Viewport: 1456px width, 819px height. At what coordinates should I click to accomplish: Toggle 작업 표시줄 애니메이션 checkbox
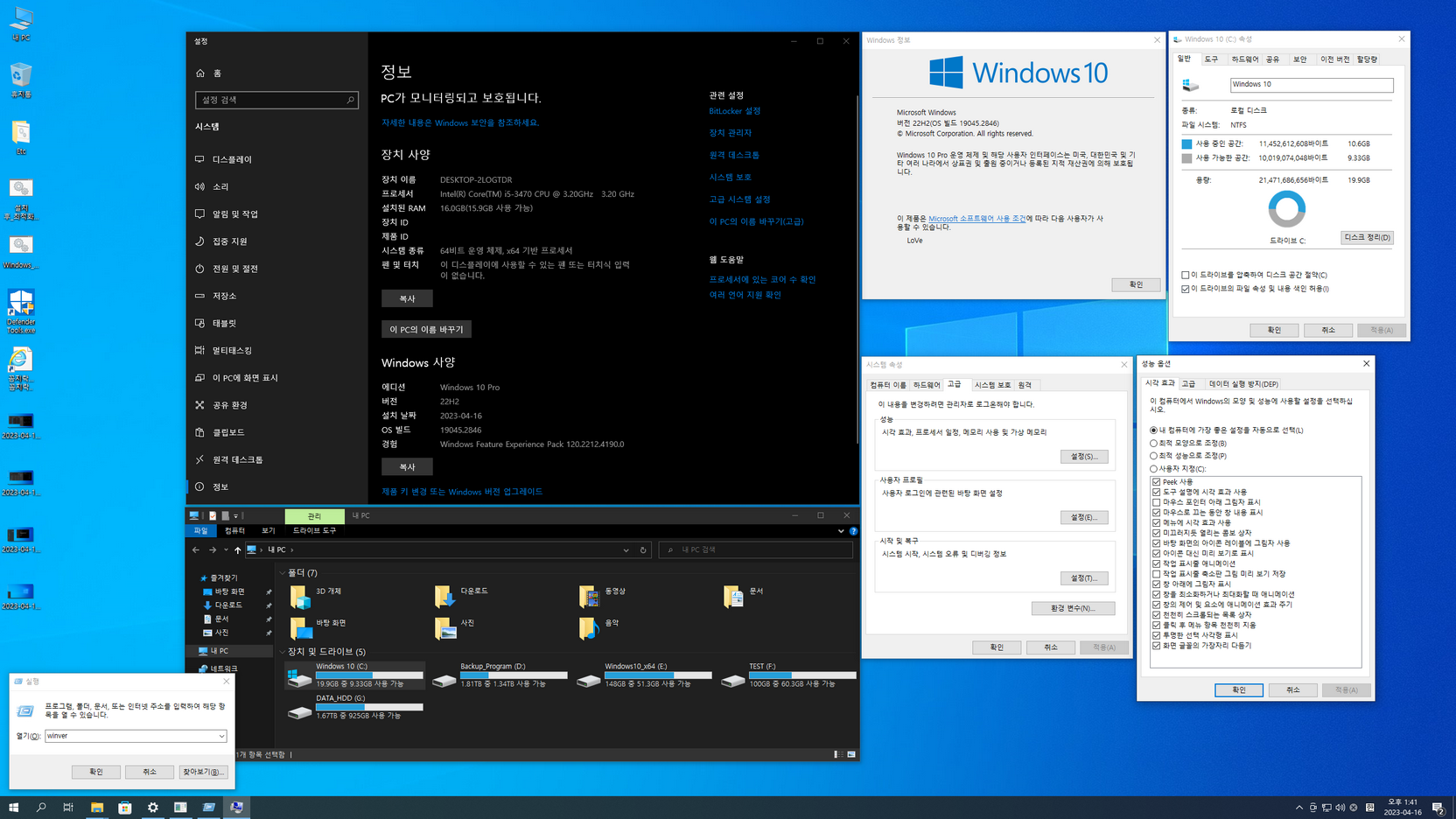tap(1157, 563)
